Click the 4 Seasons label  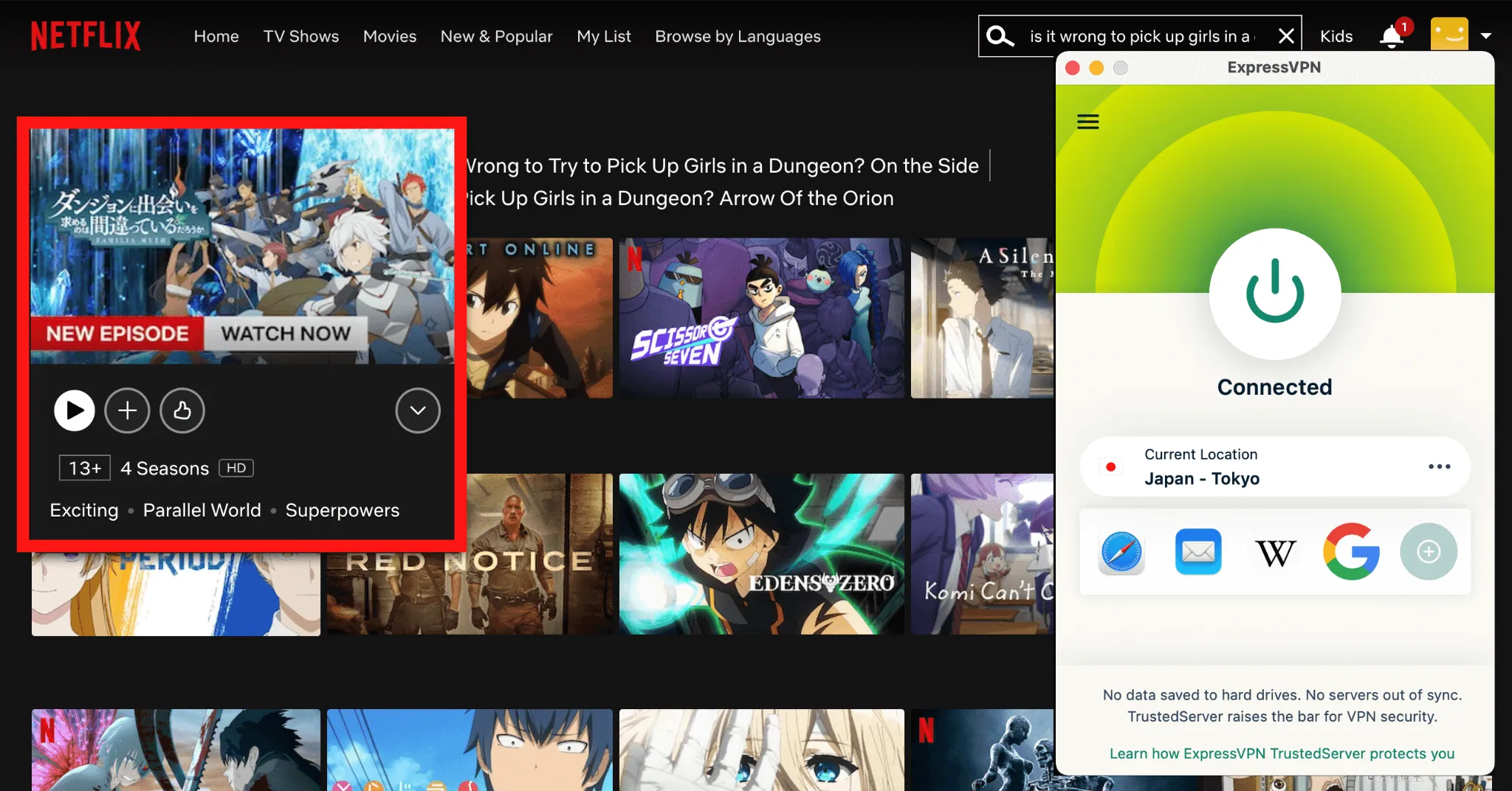coord(165,469)
